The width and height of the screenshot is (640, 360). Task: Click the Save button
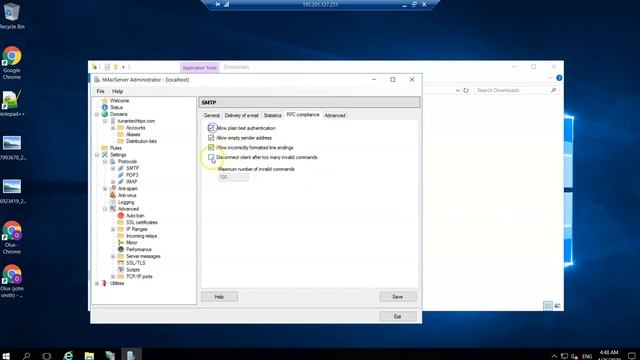pos(398,297)
